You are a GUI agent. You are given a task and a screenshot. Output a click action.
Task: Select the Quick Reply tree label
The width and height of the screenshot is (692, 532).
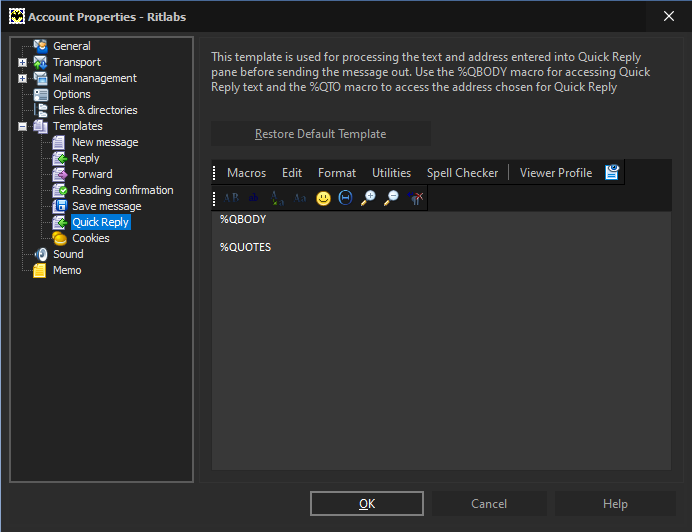(x=101, y=222)
